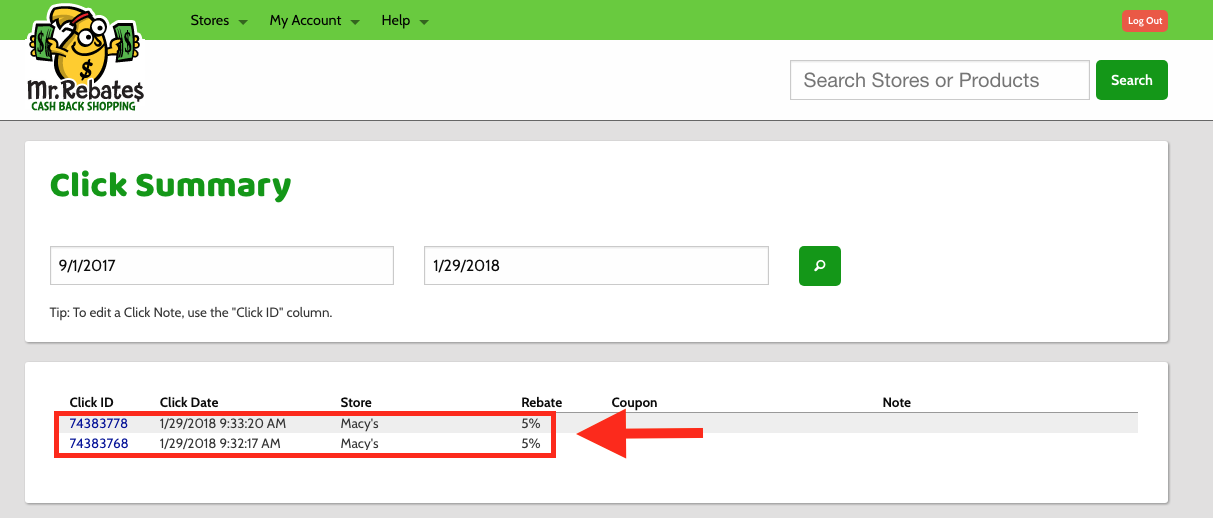Select the end date field showing 1/29/2018
Image resolution: width=1213 pixels, height=518 pixels.
point(595,266)
